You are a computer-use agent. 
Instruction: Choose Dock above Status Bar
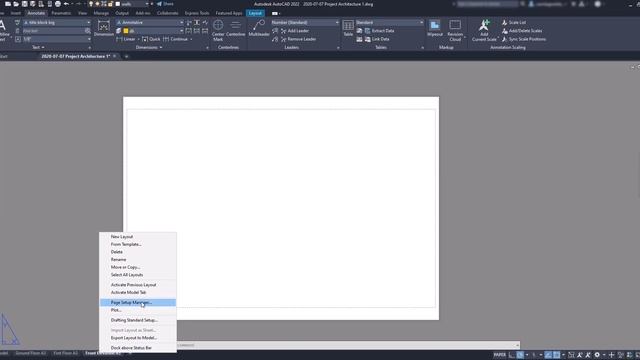tap(138, 348)
